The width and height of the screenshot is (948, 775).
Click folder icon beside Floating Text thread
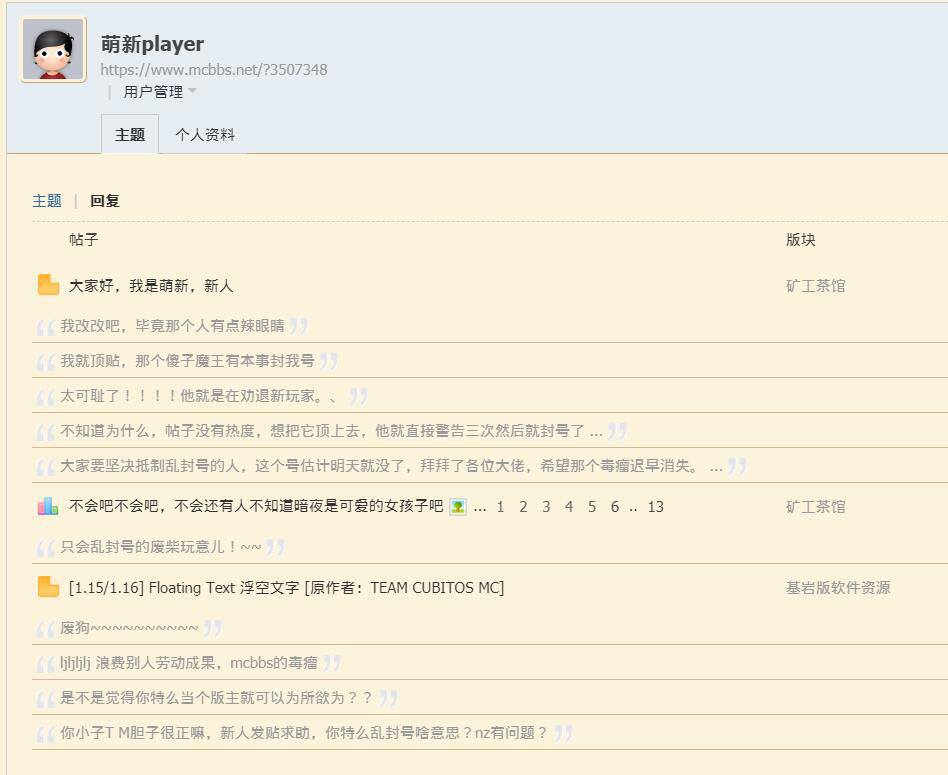(48, 587)
